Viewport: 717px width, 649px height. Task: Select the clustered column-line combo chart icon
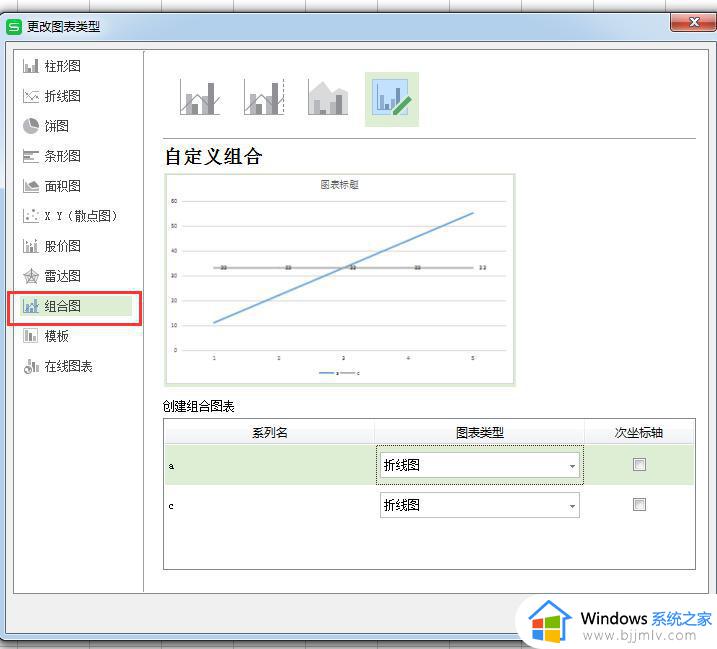pyautogui.click(x=200, y=98)
